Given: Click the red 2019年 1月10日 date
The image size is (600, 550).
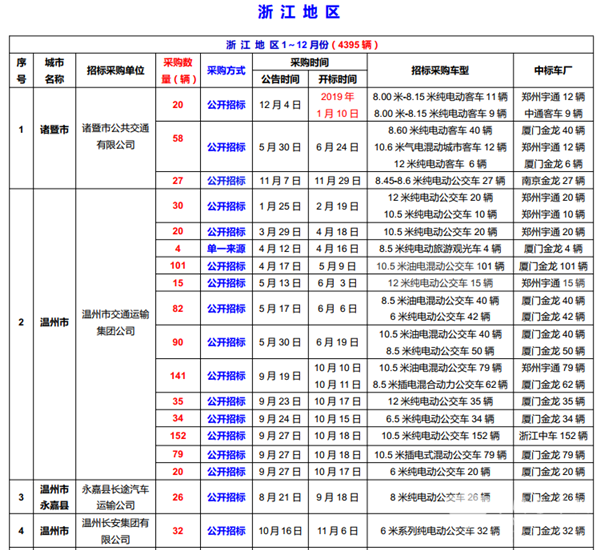Looking at the screenshot, I should coord(337,105).
